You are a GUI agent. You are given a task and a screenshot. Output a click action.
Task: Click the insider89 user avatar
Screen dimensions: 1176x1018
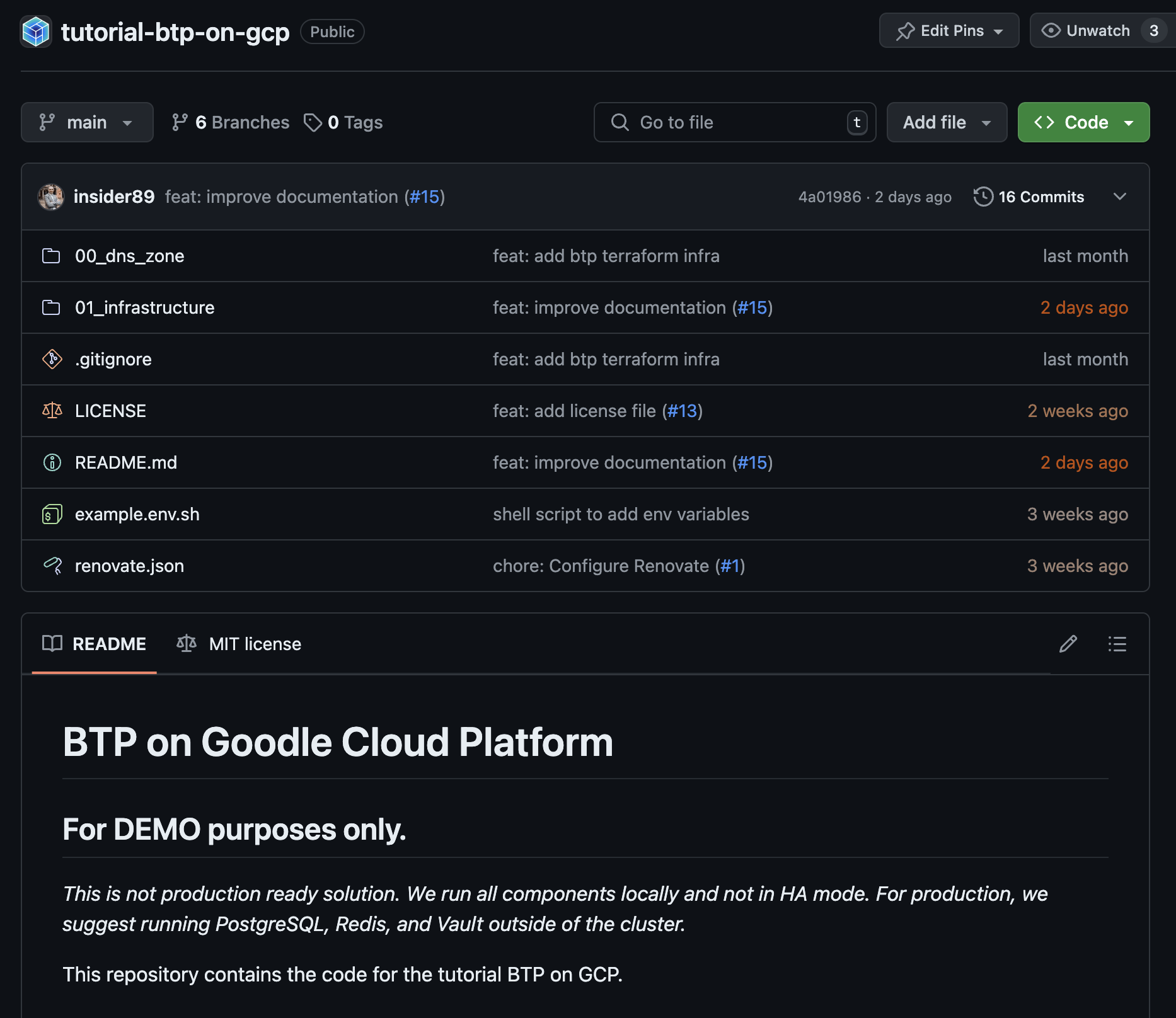[51, 197]
